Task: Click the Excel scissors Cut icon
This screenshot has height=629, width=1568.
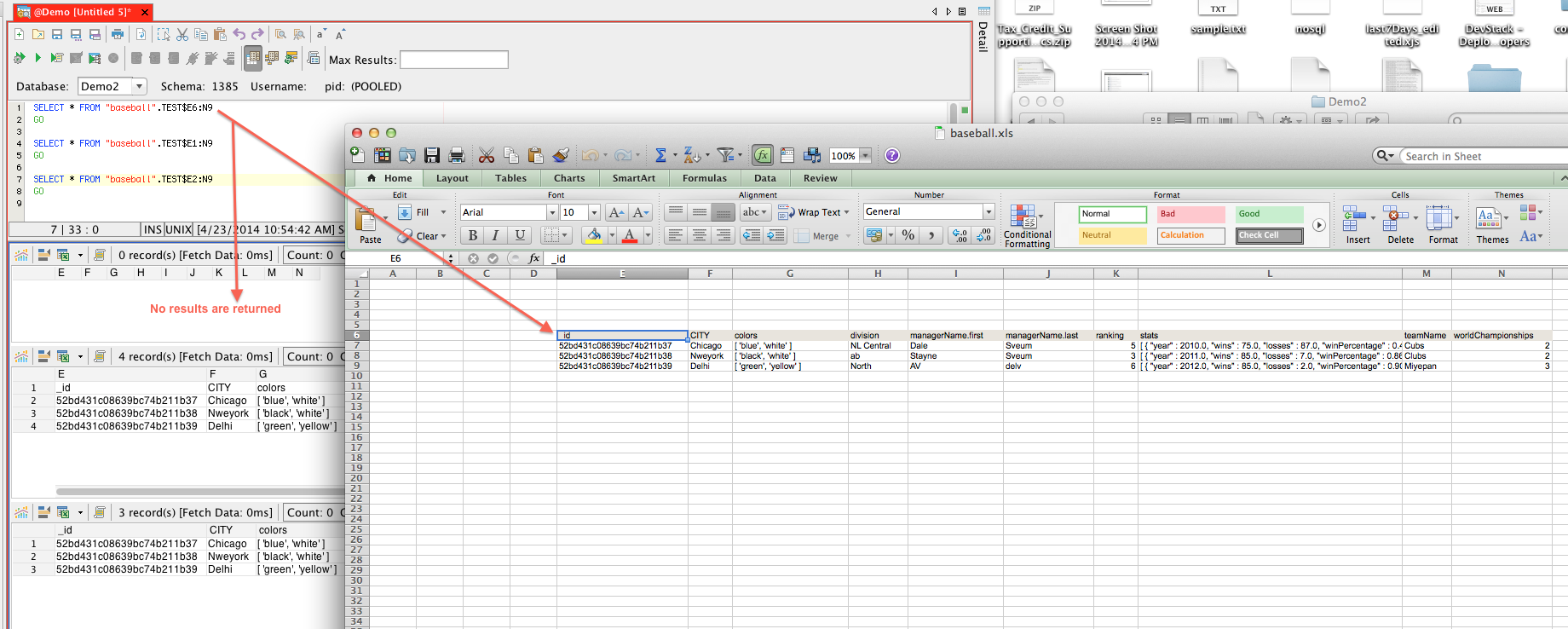Action: coord(487,155)
